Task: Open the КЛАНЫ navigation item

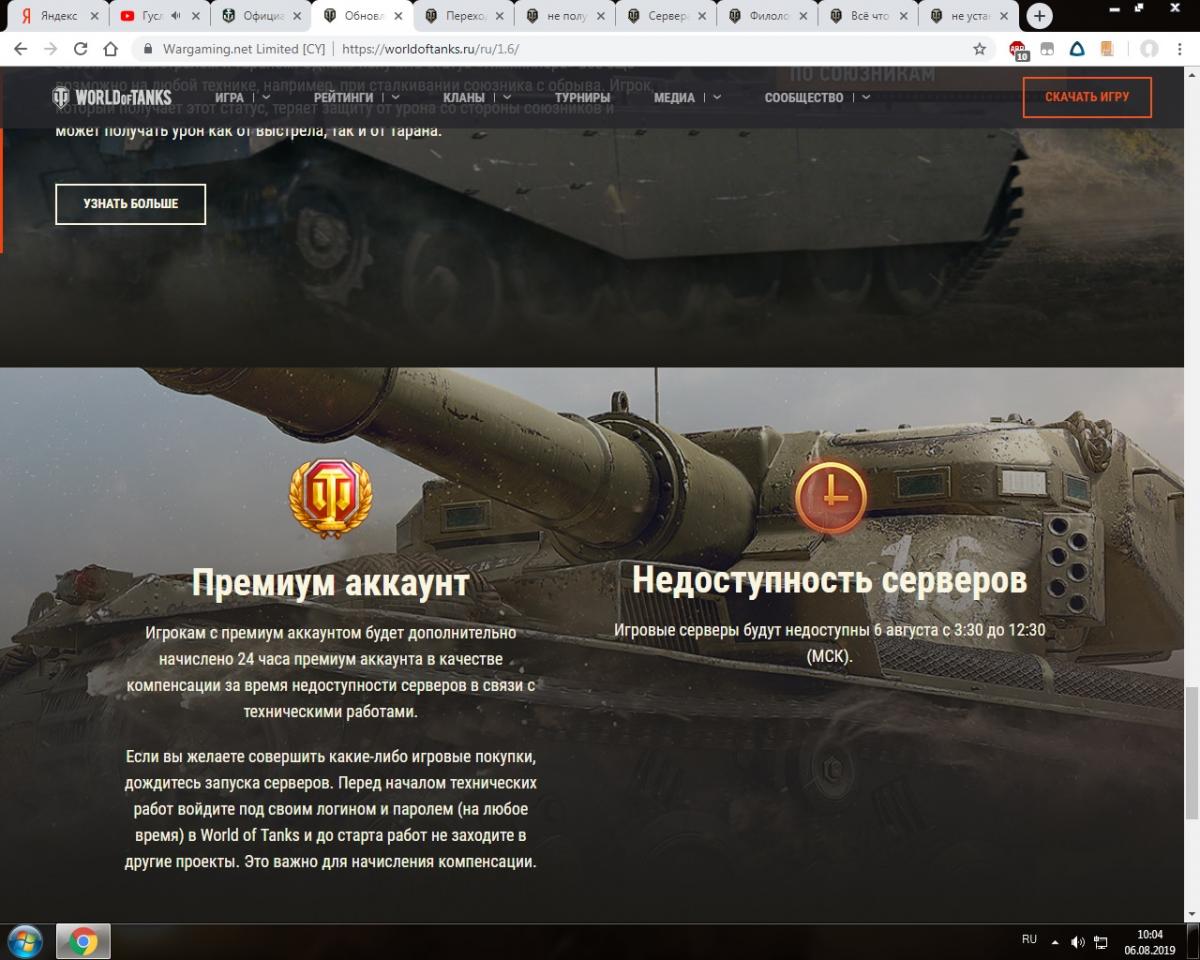Action: [x=464, y=97]
